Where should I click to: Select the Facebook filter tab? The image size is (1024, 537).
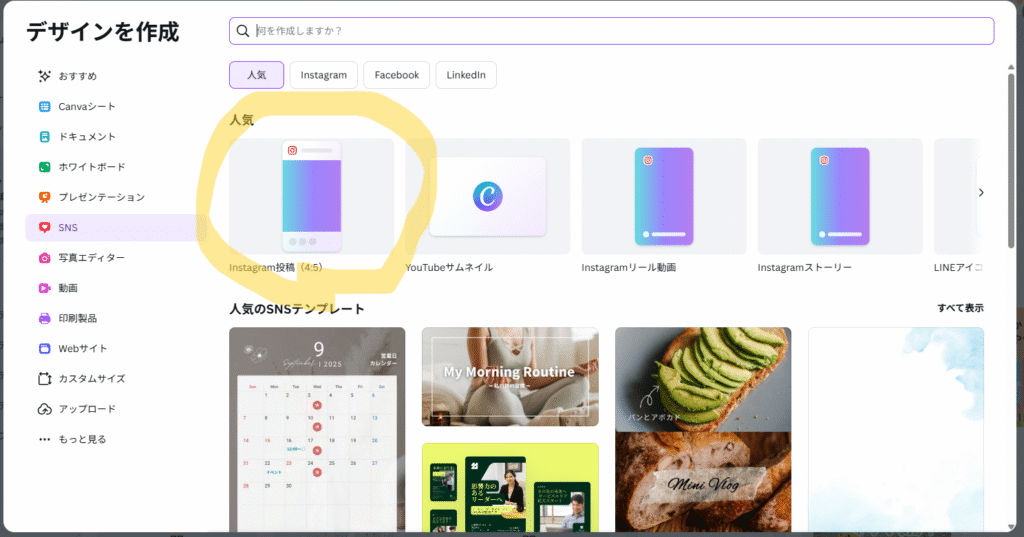tap(397, 75)
